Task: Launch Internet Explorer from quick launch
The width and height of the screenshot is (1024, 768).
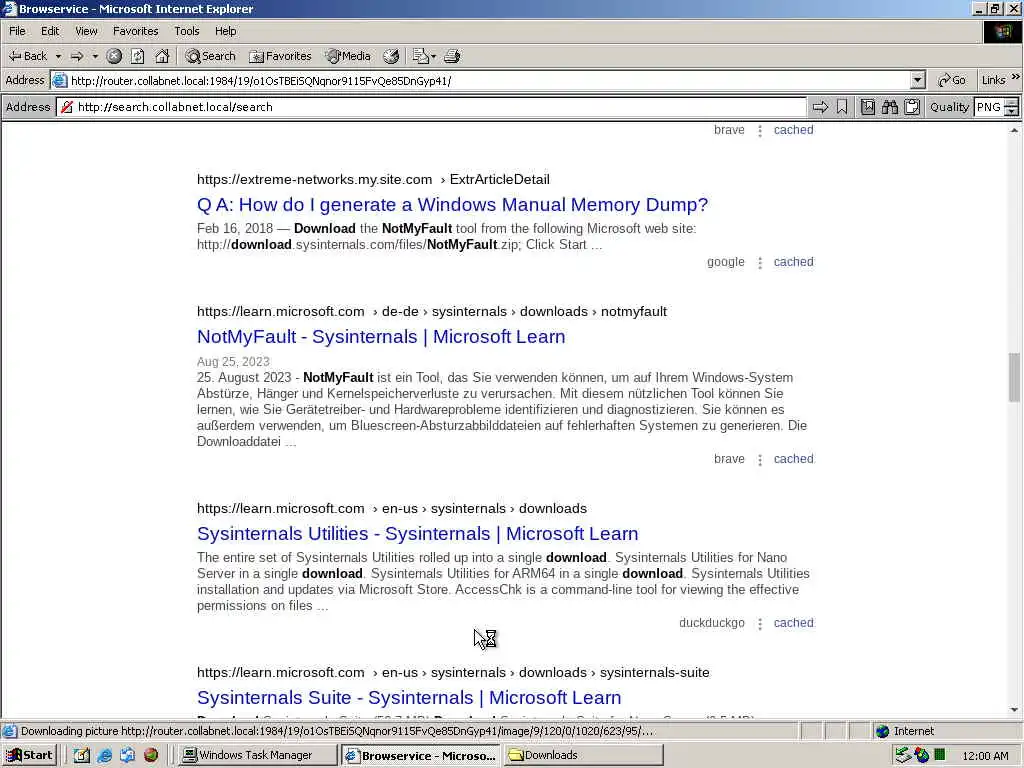Action: click(104, 755)
